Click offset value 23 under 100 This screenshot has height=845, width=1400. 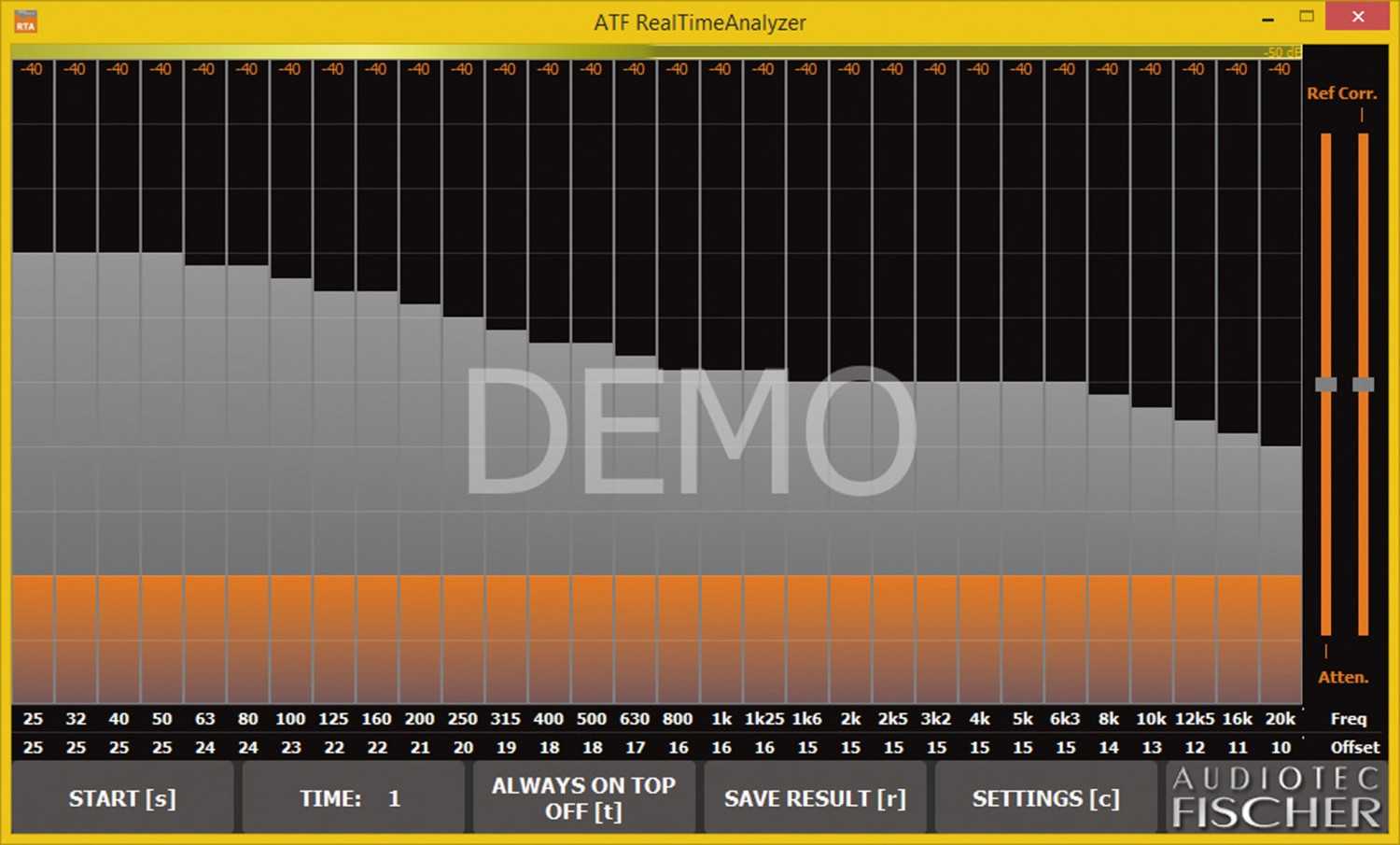(x=291, y=747)
